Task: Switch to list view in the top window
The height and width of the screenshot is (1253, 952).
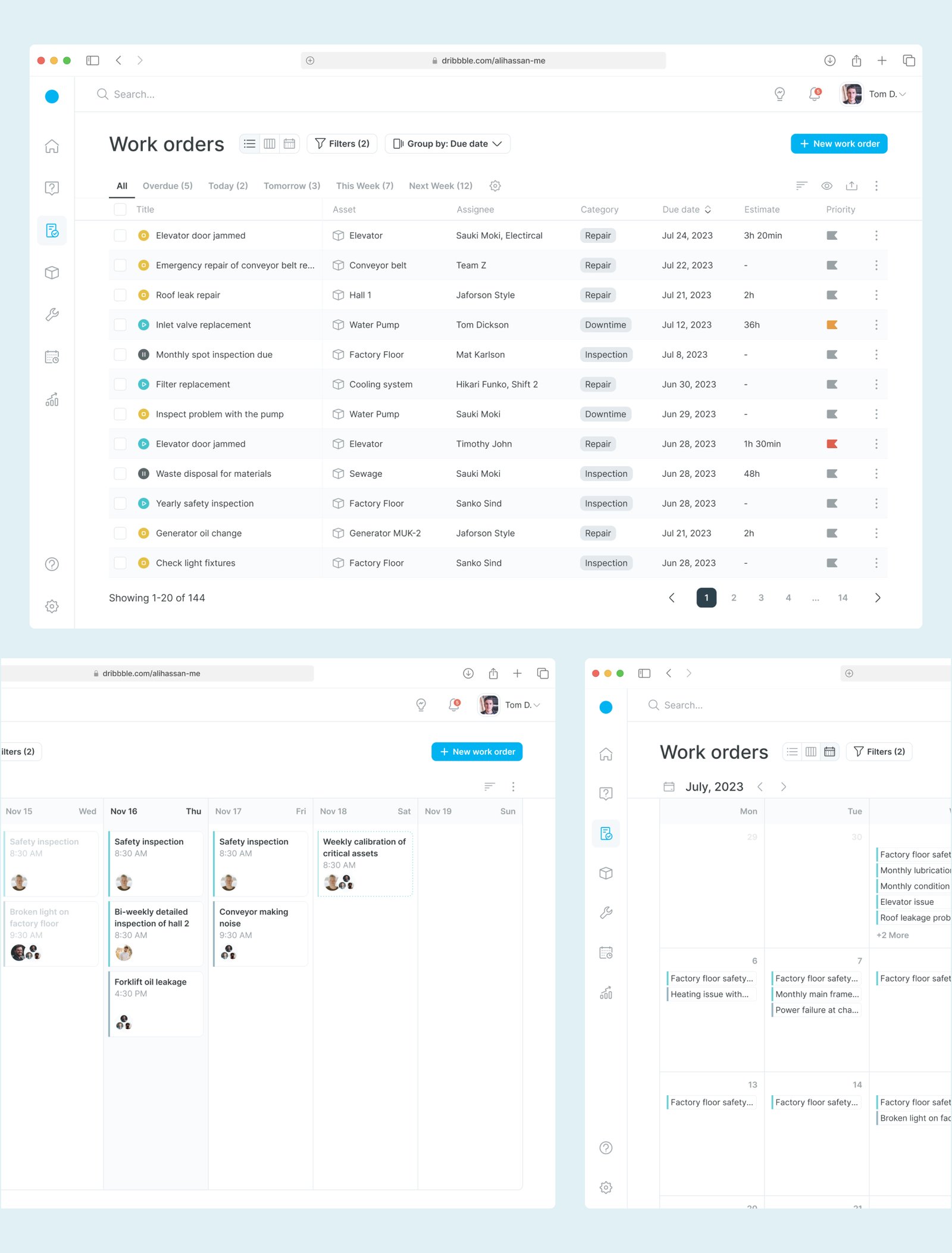Action: (x=250, y=143)
